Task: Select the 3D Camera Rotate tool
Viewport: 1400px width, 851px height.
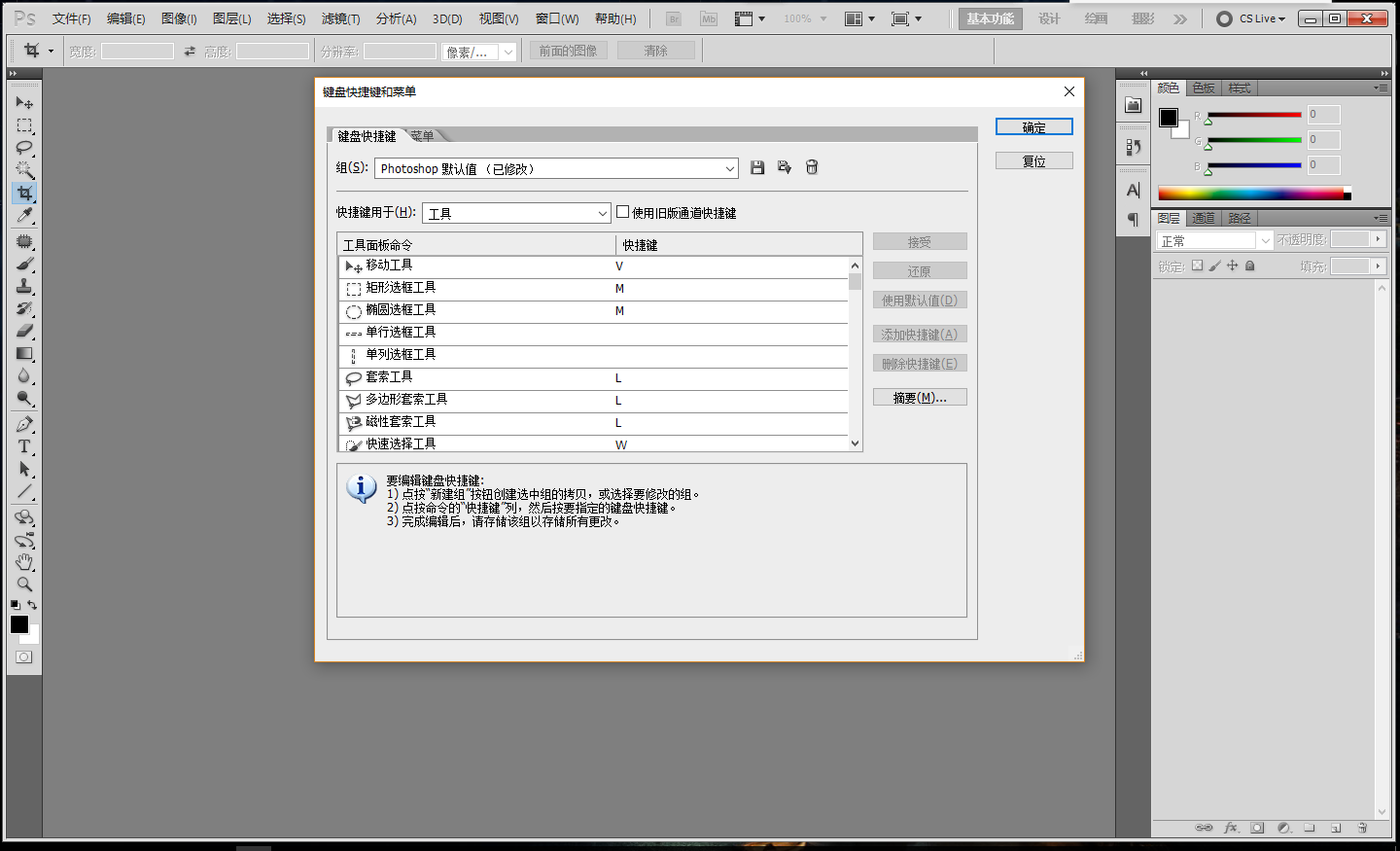Action: [24, 540]
